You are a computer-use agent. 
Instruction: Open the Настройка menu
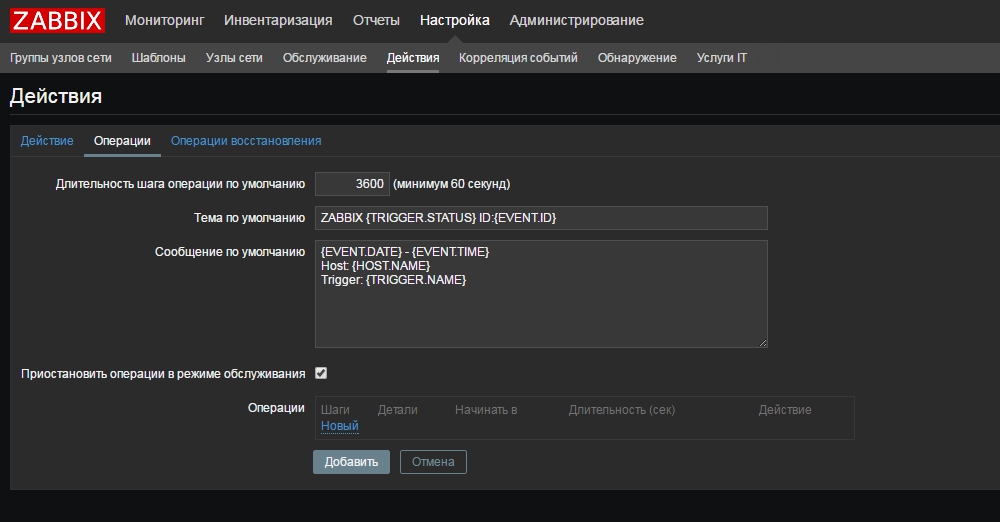pyautogui.click(x=455, y=20)
